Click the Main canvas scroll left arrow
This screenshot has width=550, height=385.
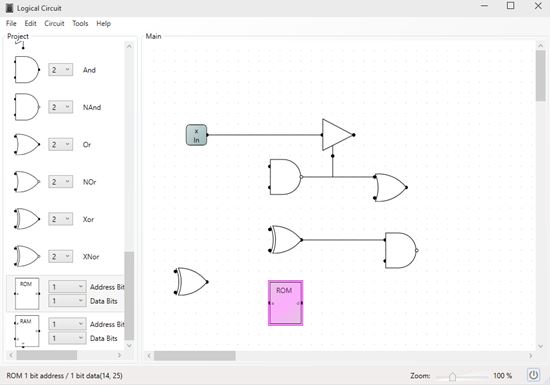[149, 356]
